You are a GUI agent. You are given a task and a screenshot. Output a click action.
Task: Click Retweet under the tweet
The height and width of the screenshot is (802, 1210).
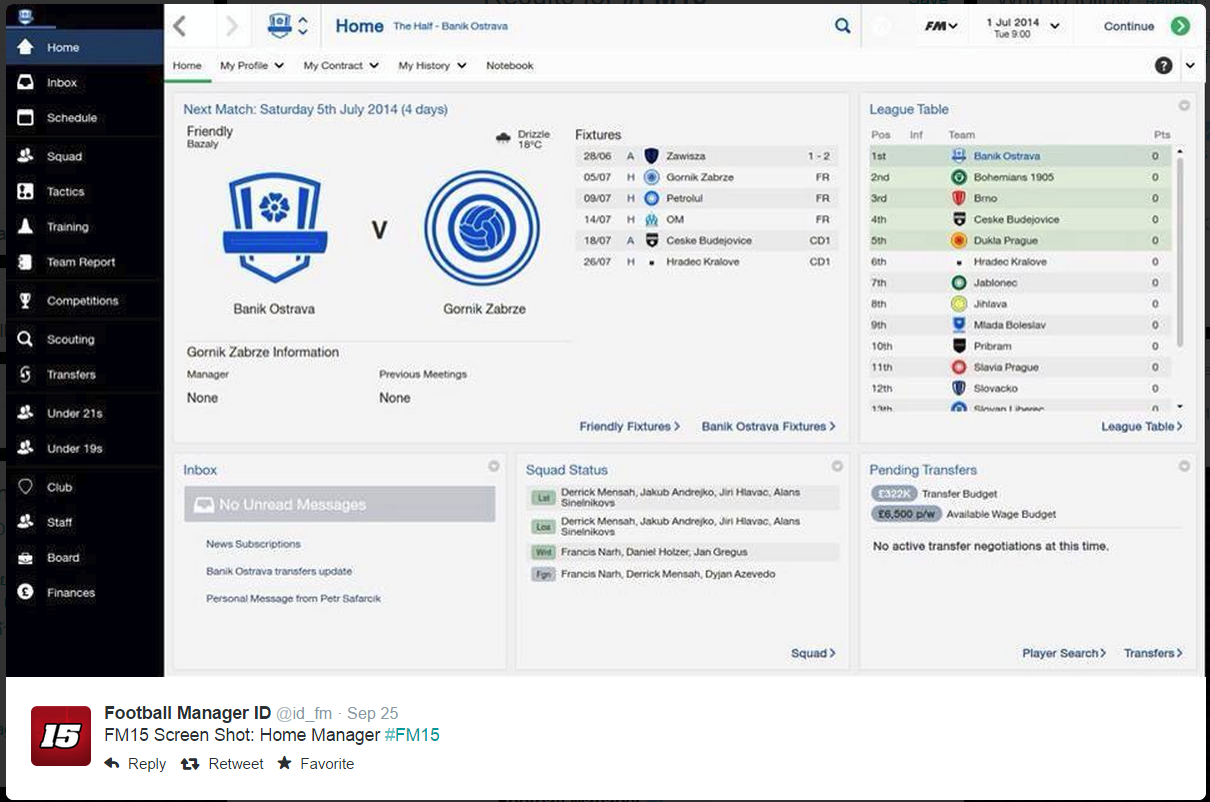[x=222, y=763]
